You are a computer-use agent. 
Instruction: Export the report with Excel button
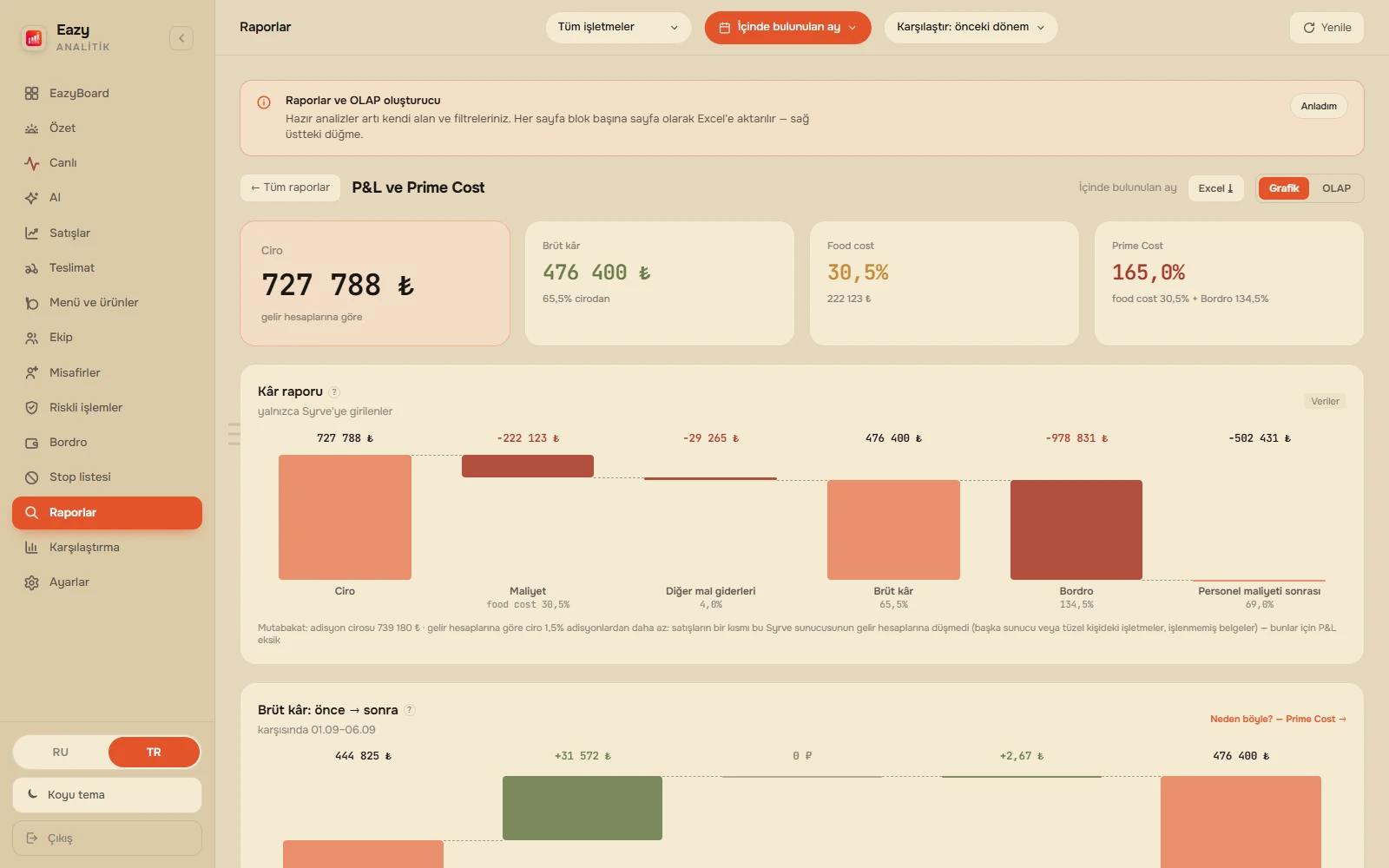click(1215, 188)
